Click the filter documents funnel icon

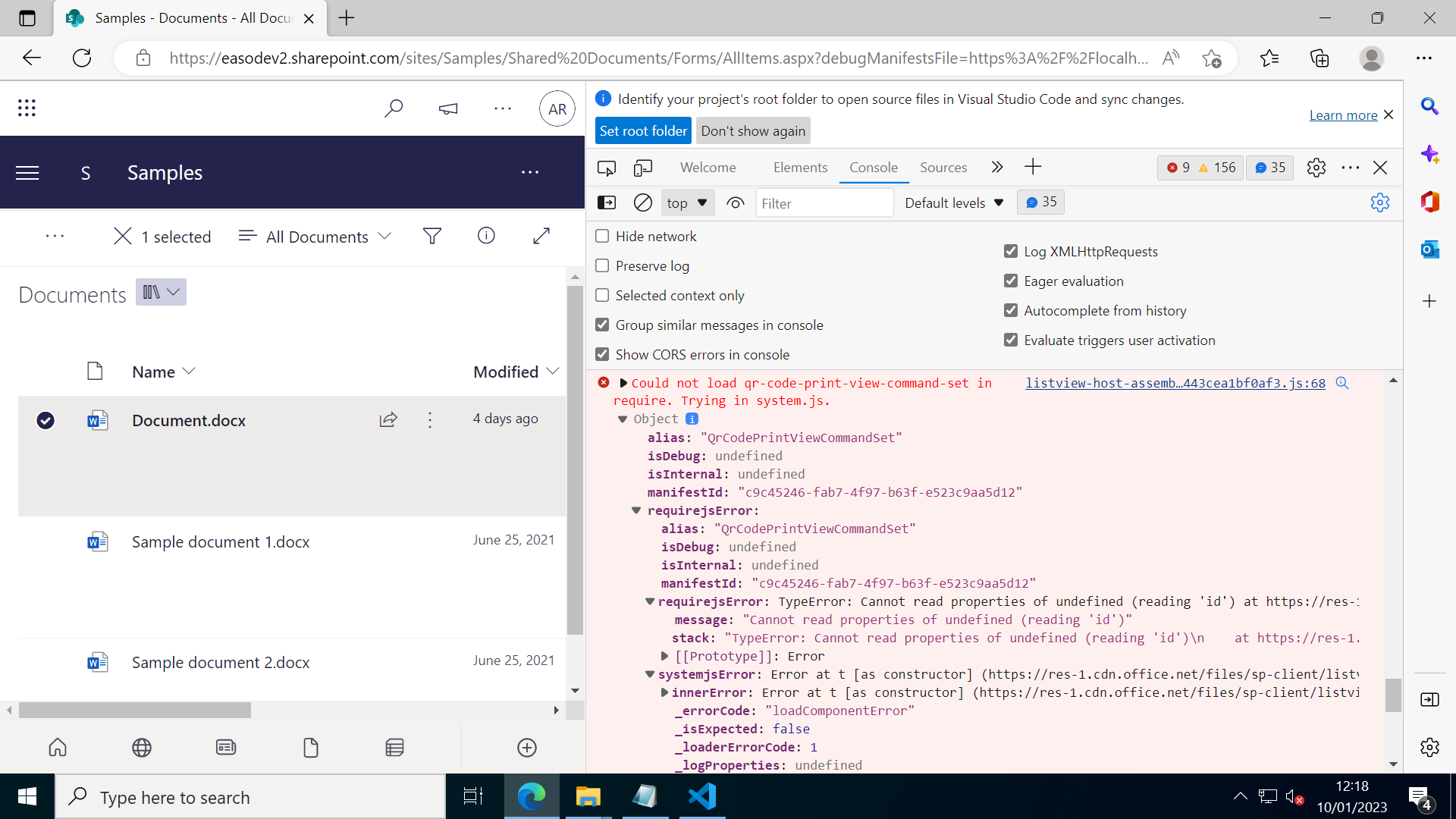click(x=432, y=236)
